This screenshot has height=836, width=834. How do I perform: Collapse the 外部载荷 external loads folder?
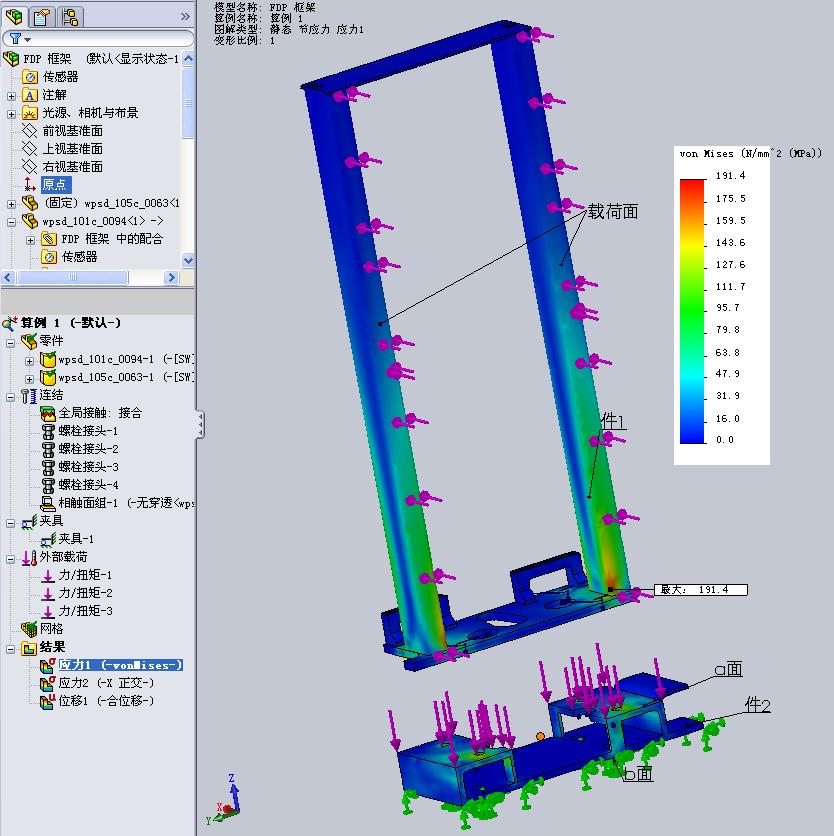tap(10, 559)
